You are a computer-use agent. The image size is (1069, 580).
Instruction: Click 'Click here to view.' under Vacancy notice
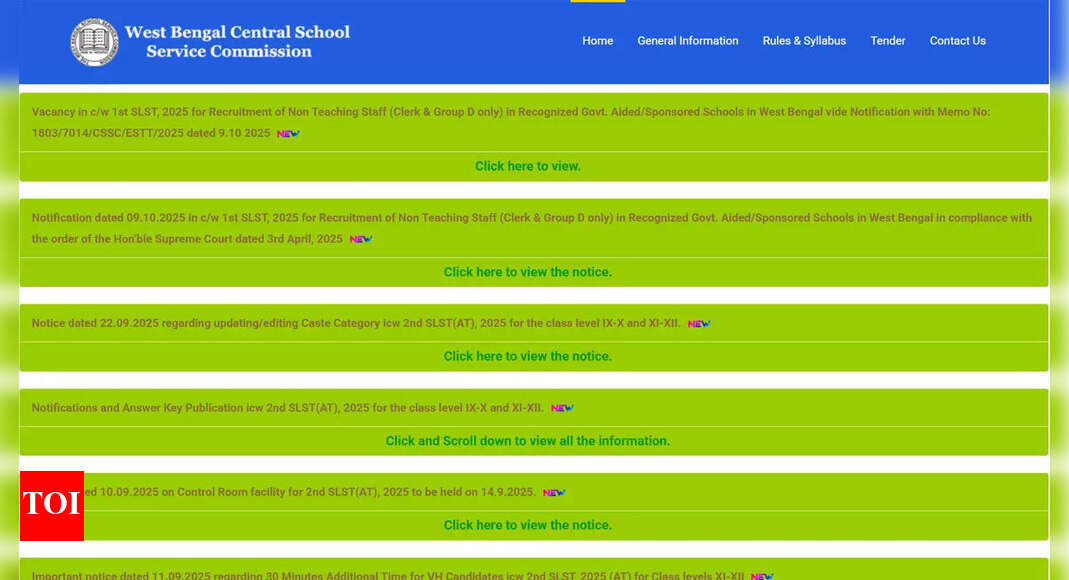(x=528, y=167)
